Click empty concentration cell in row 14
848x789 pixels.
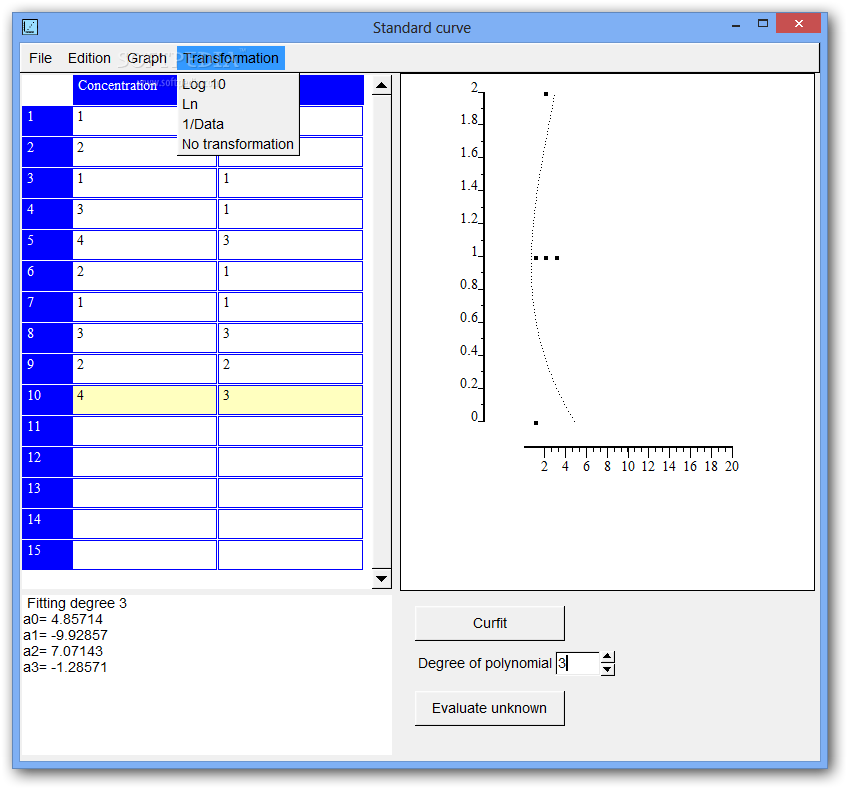(144, 524)
